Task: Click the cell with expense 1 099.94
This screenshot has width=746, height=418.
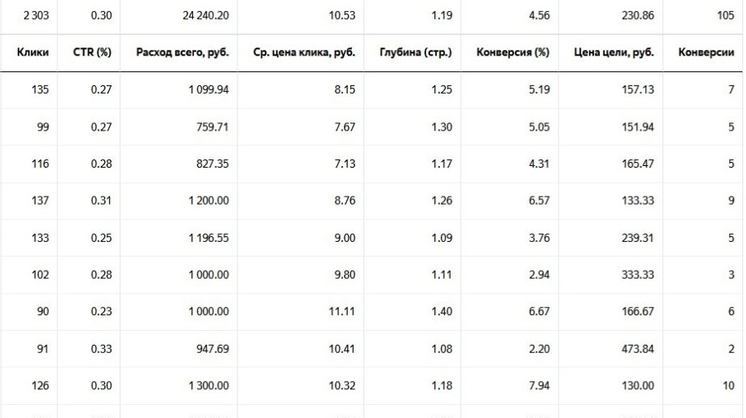Action: [209, 90]
